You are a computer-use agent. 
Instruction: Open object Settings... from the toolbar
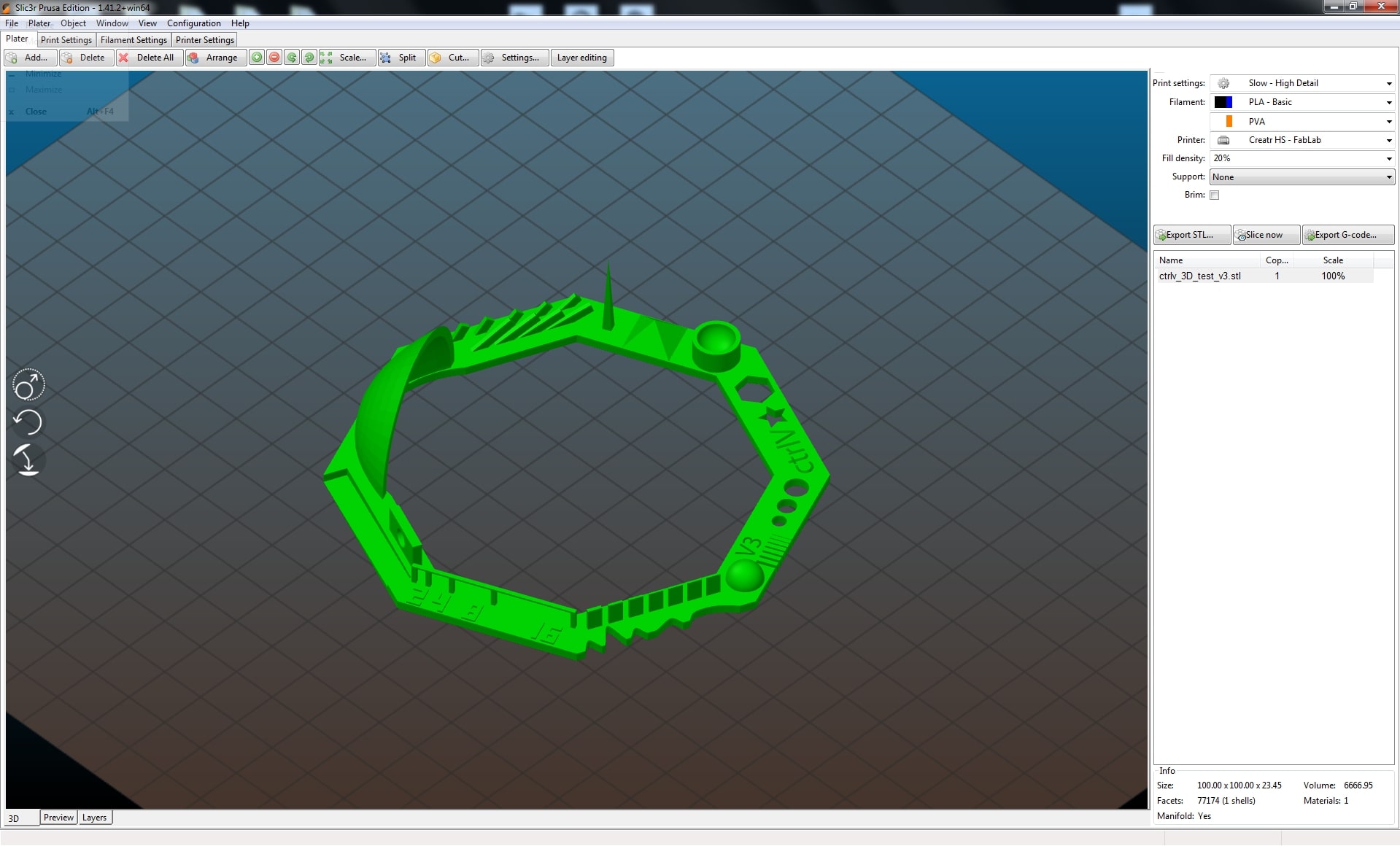[514, 58]
